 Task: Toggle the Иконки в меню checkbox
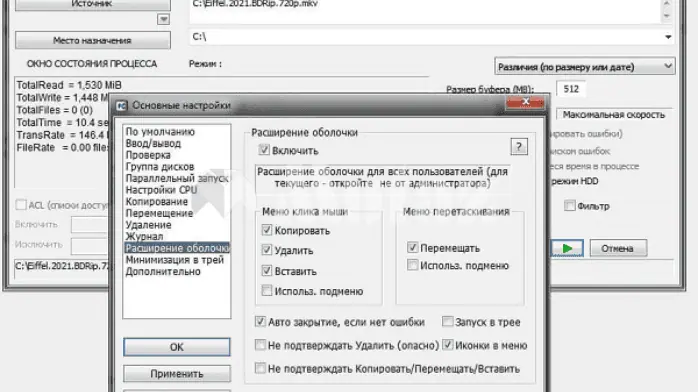point(448,345)
